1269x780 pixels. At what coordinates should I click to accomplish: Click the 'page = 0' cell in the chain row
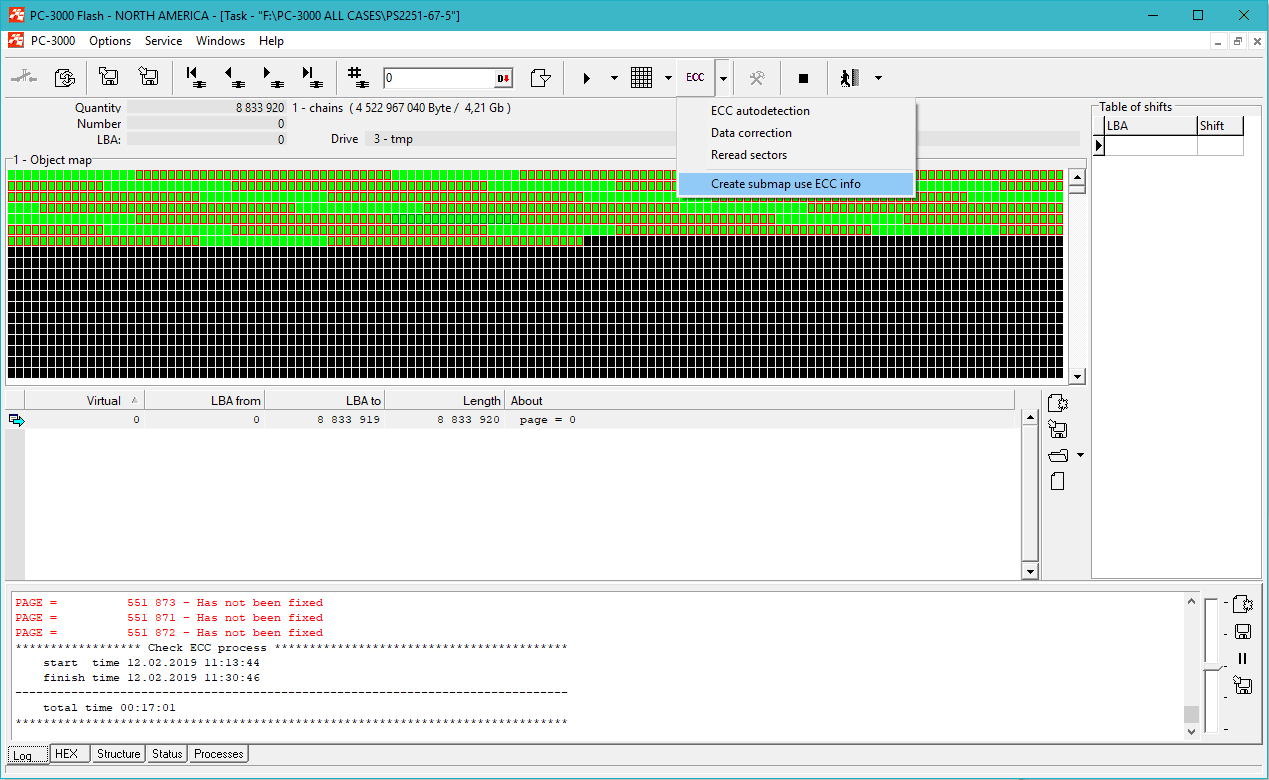[x=548, y=420]
